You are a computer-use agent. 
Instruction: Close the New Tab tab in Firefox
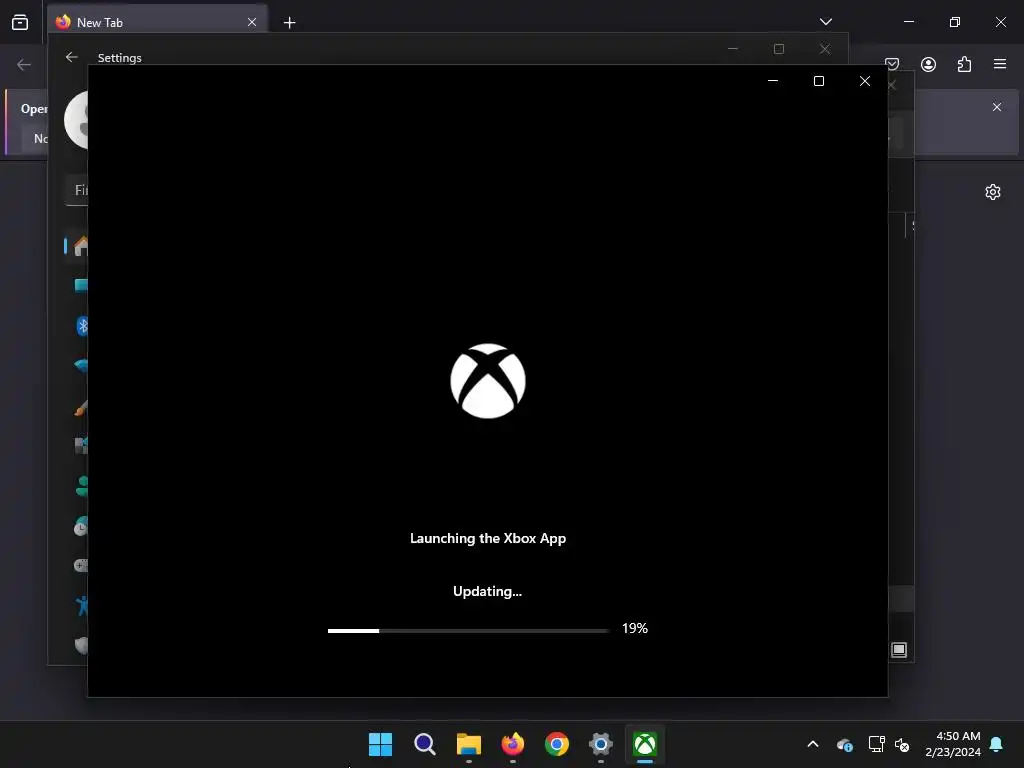(x=252, y=22)
